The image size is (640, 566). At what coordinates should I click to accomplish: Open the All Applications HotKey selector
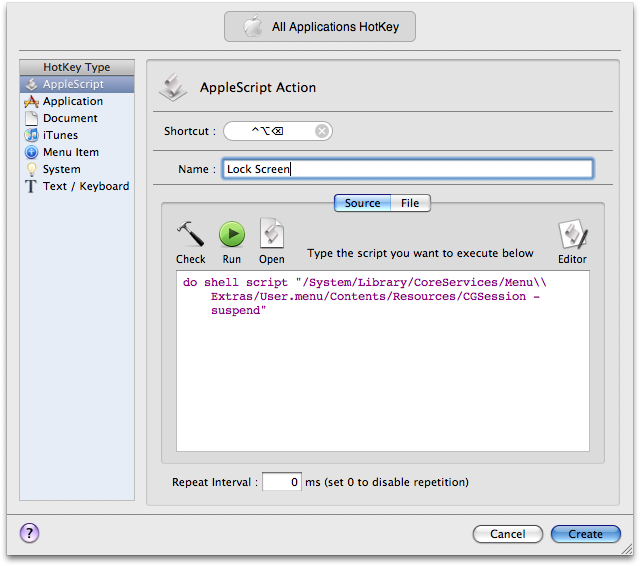point(320,27)
